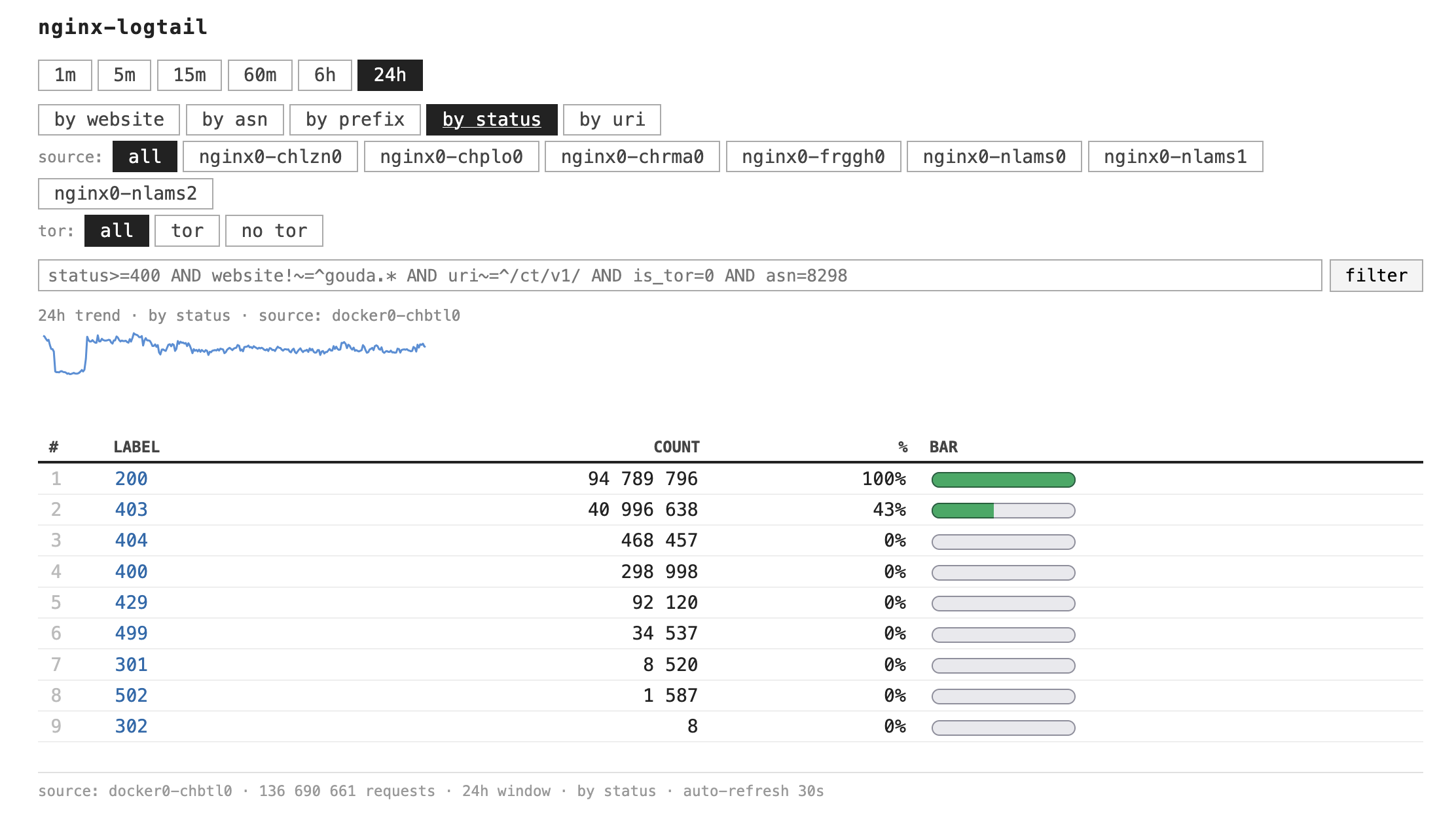Select the nginx0-frggh0 source
This screenshot has height=817, width=1456.
(813, 157)
